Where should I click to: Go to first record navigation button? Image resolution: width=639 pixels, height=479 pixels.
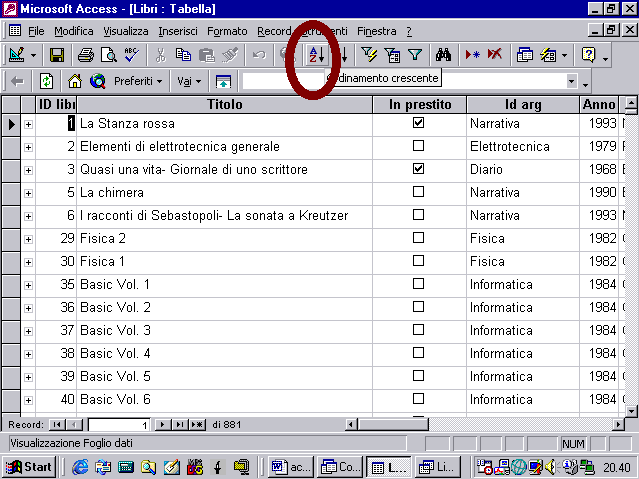57,425
